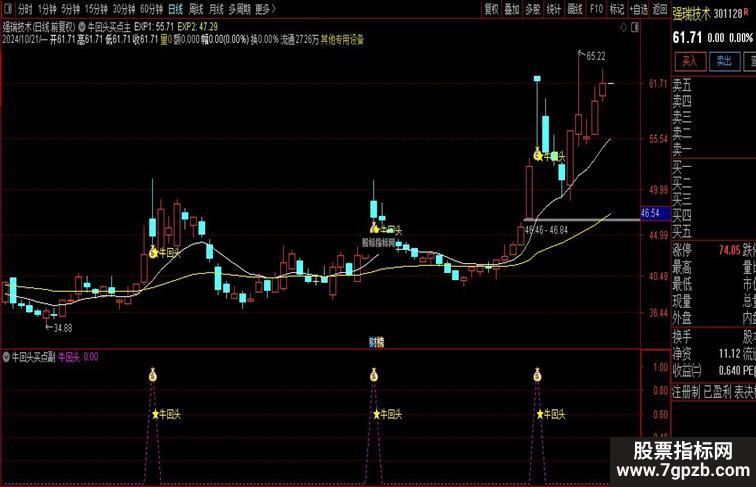Screen dimensions: 756x487
Task: Open the F10 company info
Action: (x=596, y=9)
